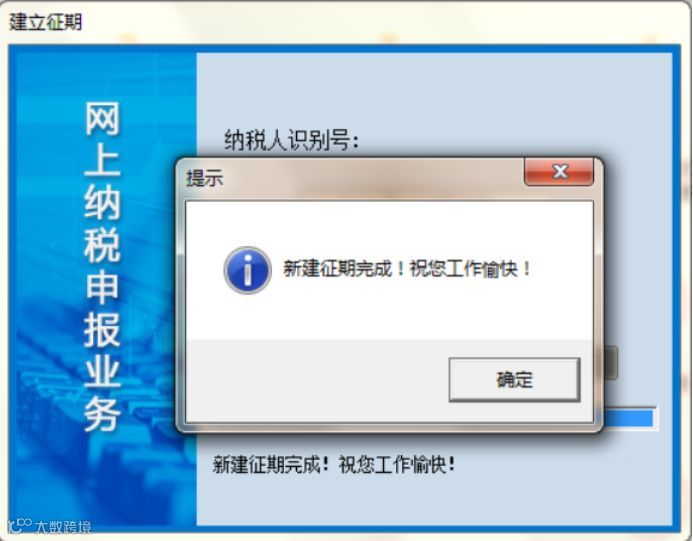Image resolution: width=693 pixels, height=541 pixels.
Task: Click the blue information icon in the dialog
Action: click(248, 270)
